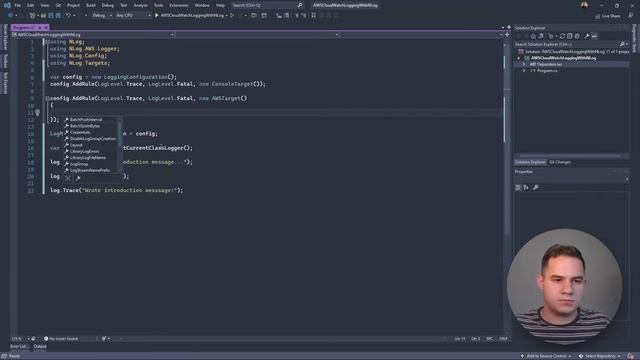640x360 pixels.
Task: Click No issues found status indicator
Action: point(61,339)
